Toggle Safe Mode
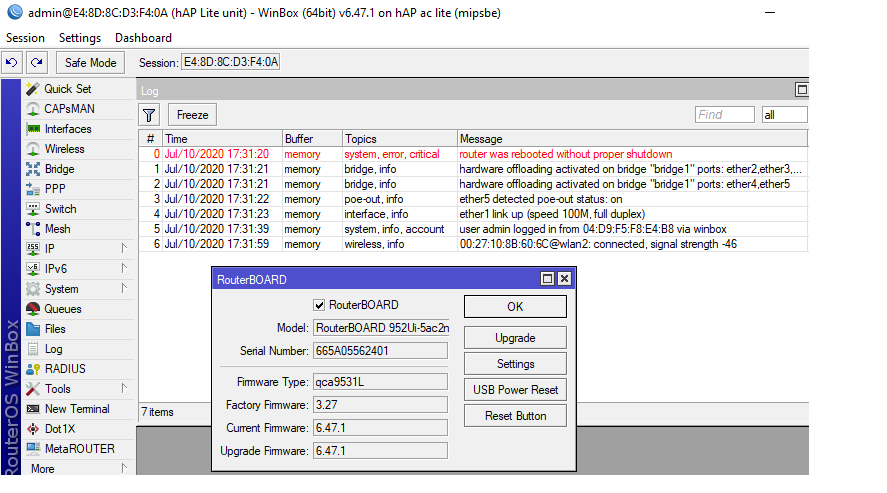The height and width of the screenshot is (493, 887). [x=91, y=63]
